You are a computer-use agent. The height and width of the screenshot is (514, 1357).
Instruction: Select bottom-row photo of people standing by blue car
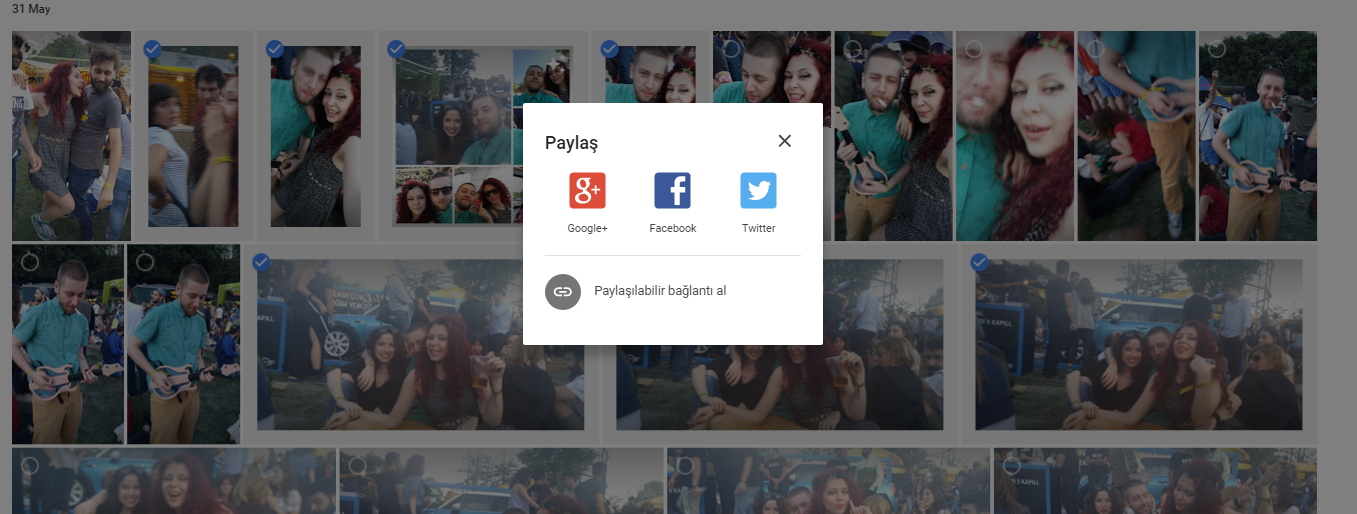357,465
